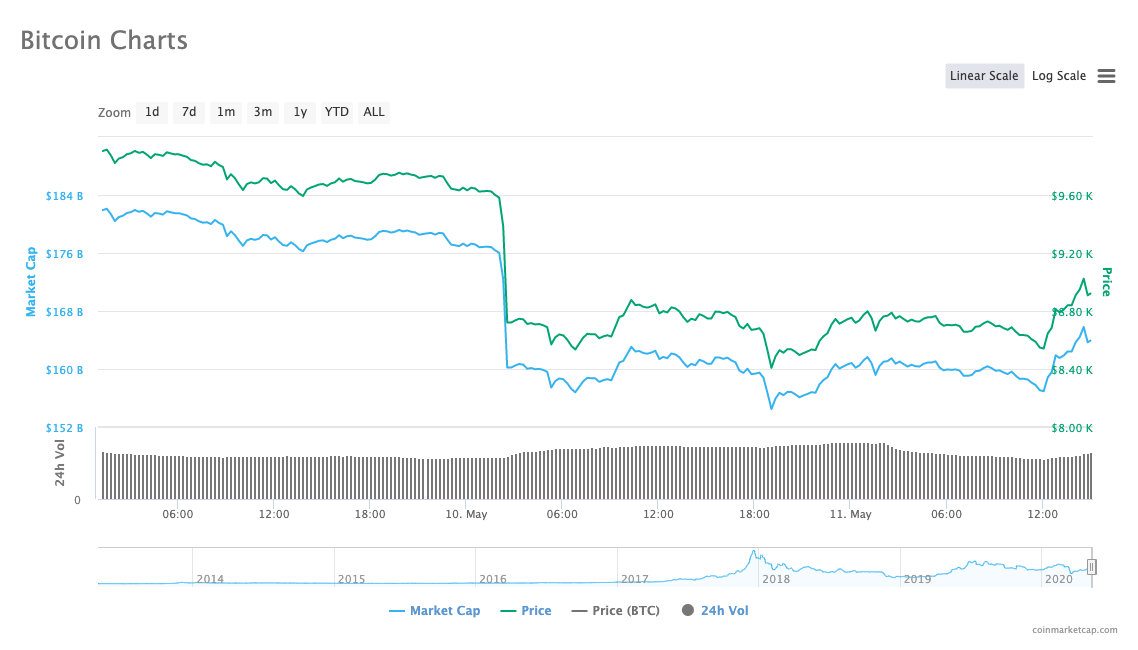Click the $152 B axis label
The width and height of the screenshot is (1138, 650).
pyautogui.click(x=65, y=428)
